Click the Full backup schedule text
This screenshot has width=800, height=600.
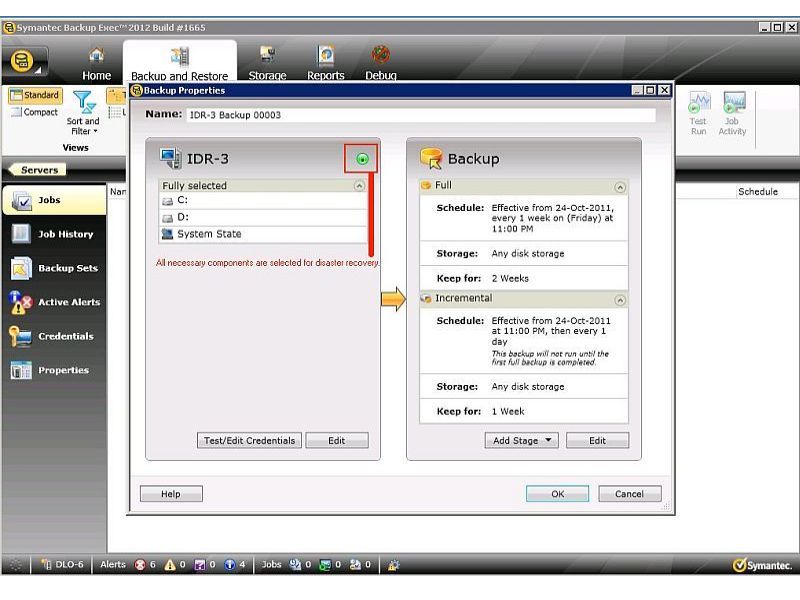click(553, 218)
